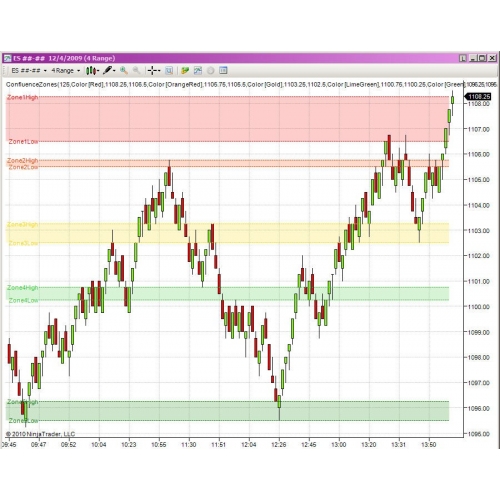Click the Zoom In magnifier icon
This screenshot has width=500, height=500.
click(124, 70)
